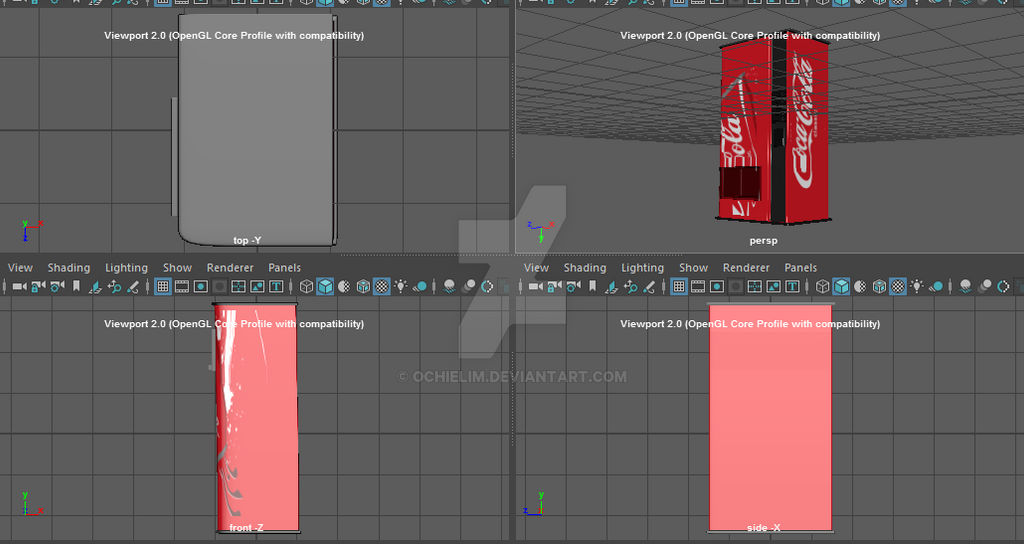Toggle Ambient Occlusion icon in front view panel
This screenshot has width=1024, height=544.
coord(449,286)
